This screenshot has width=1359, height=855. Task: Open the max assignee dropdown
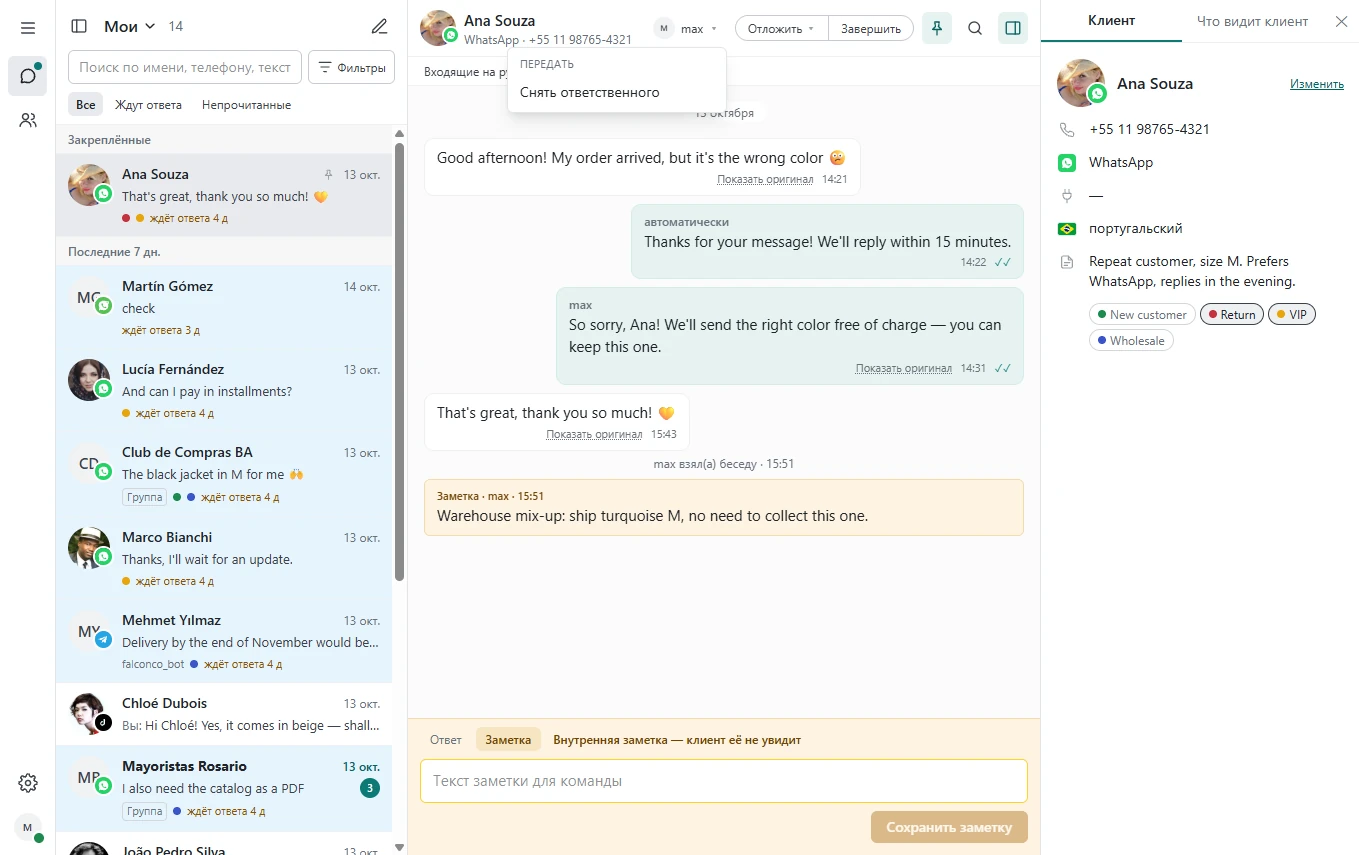point(687,29)
